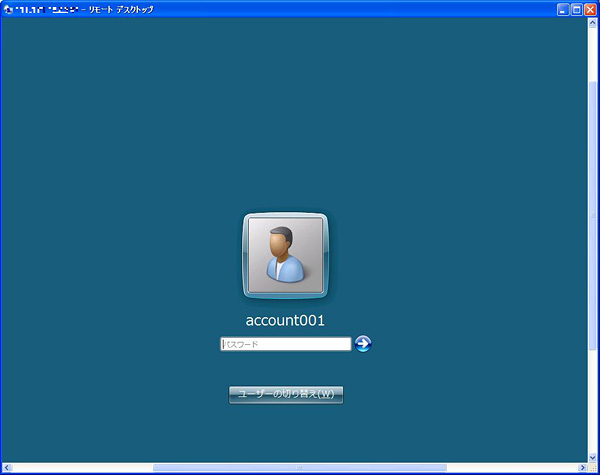Minimize the Remote Desktop window
The height and width of the screenshot is (475, 600).
(x=563, y=8)
